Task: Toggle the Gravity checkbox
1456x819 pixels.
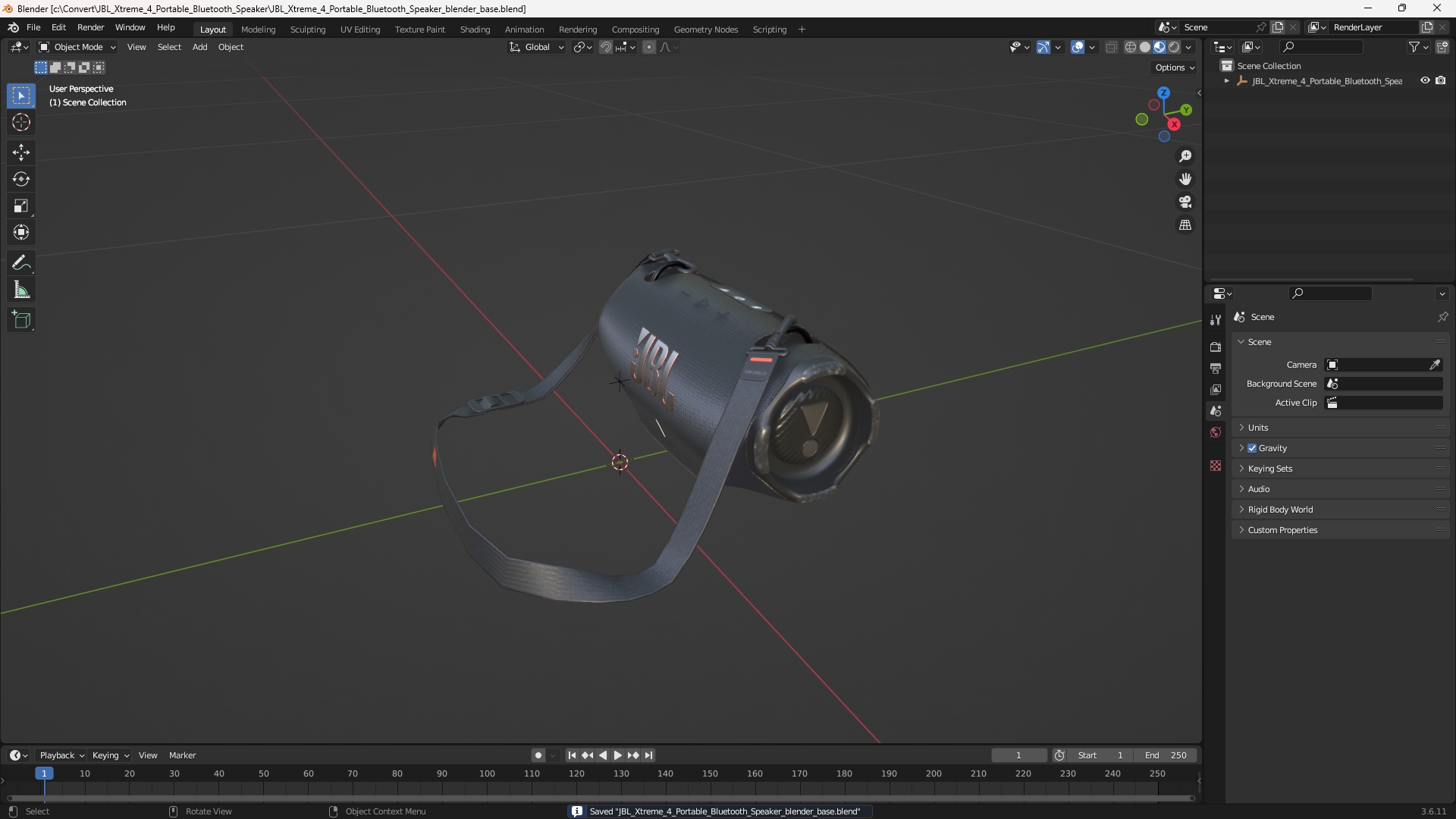Action: click(x=1252, y=448)
